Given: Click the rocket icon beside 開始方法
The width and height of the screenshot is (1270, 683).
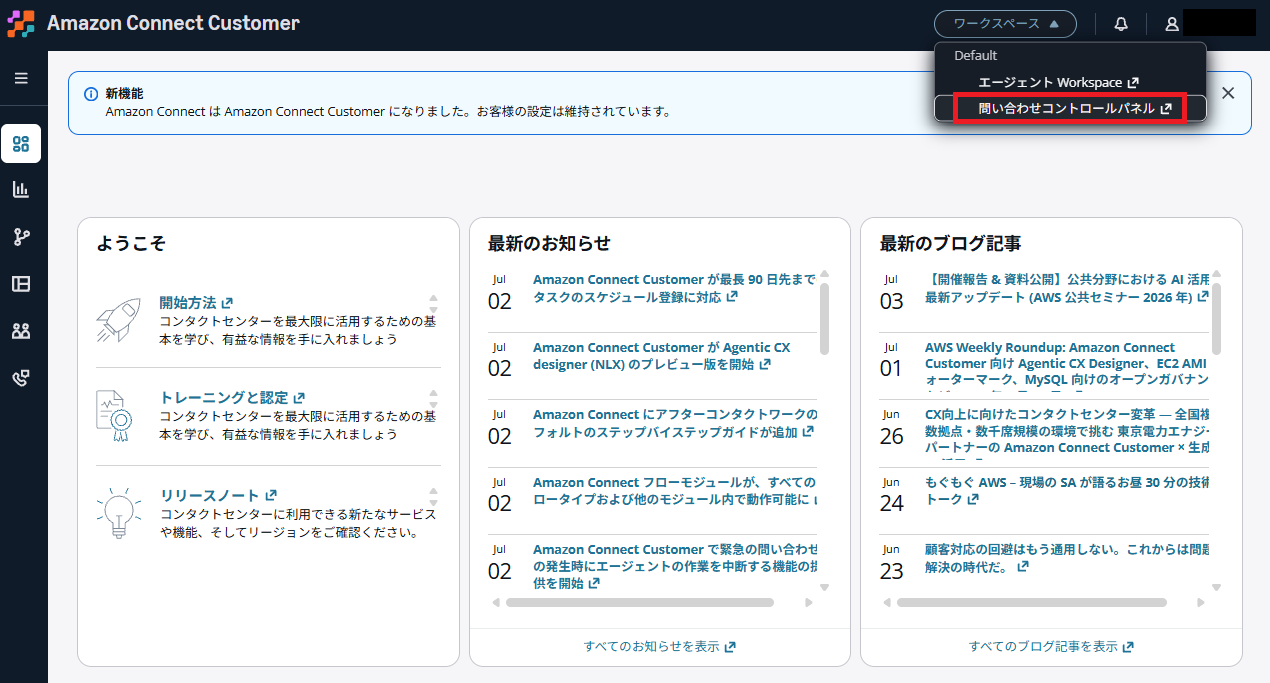Looking at the screenshot, I should tap(119, 318).
